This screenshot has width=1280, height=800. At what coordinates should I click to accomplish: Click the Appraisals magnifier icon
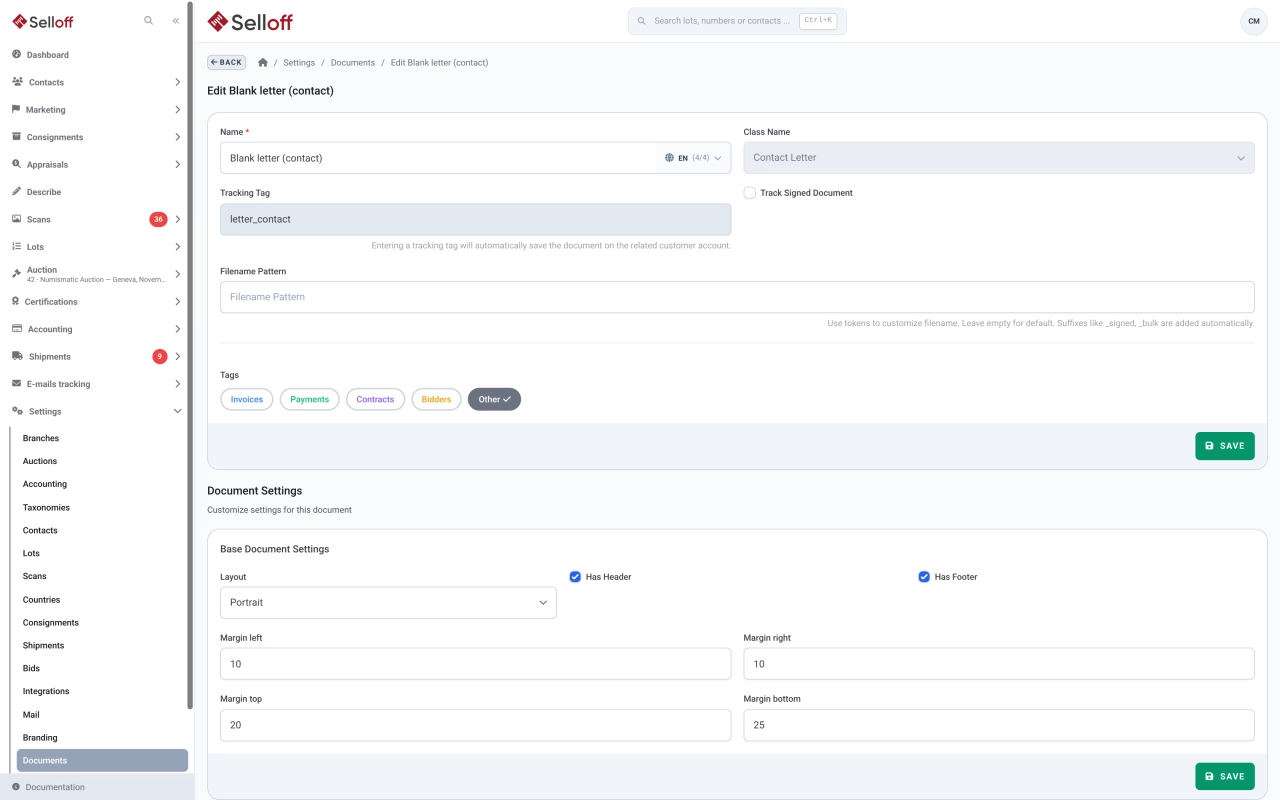pos(16,164)
